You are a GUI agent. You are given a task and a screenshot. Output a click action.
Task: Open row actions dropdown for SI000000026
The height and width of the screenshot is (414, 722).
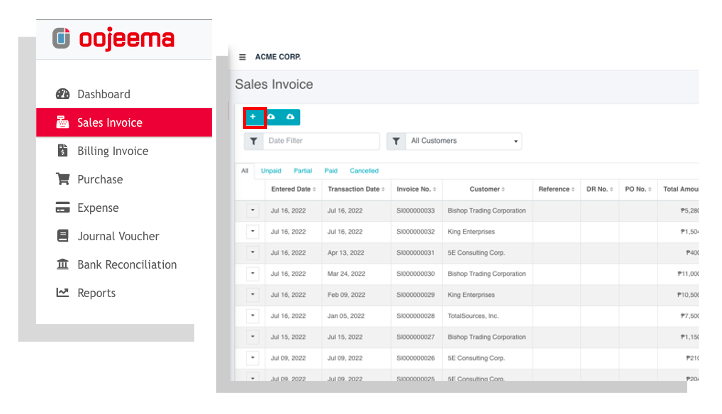pos(252,358)
